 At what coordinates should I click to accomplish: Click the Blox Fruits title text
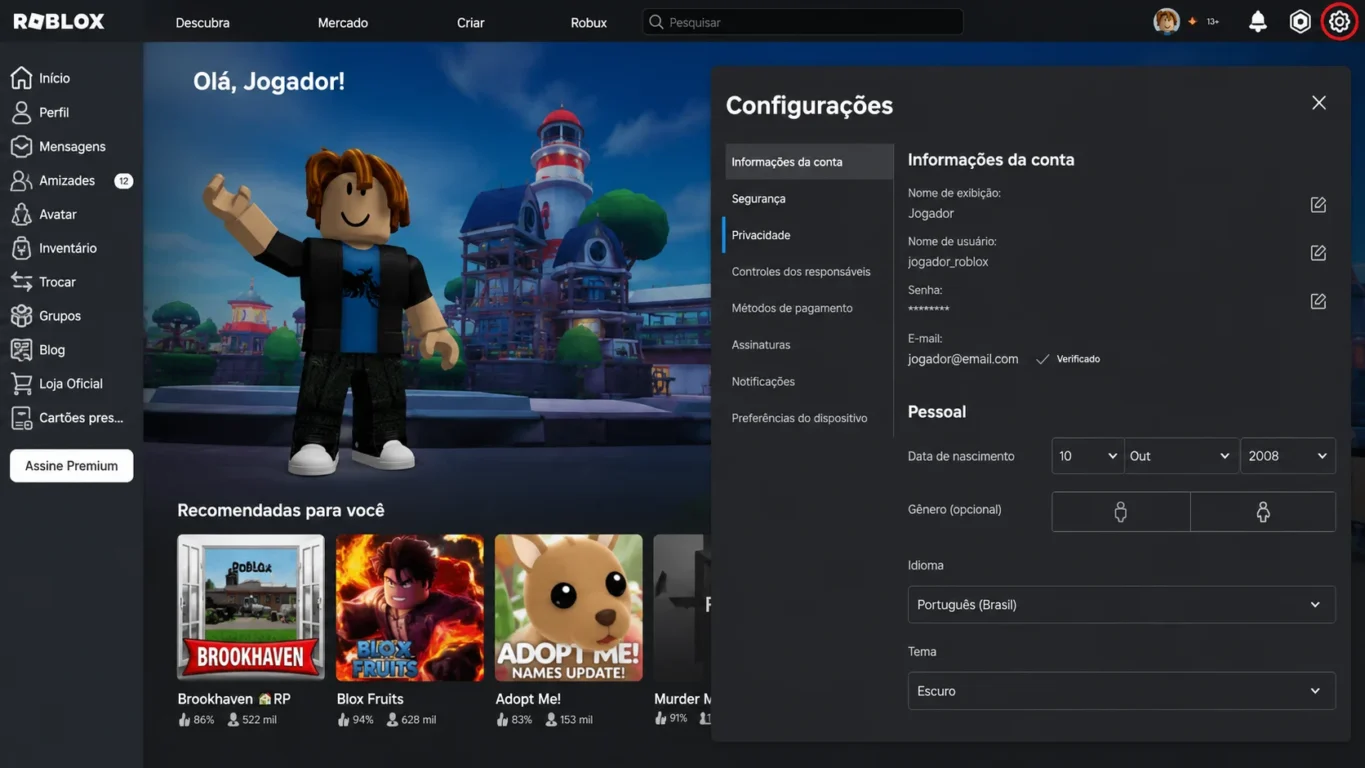coord(370,699)
